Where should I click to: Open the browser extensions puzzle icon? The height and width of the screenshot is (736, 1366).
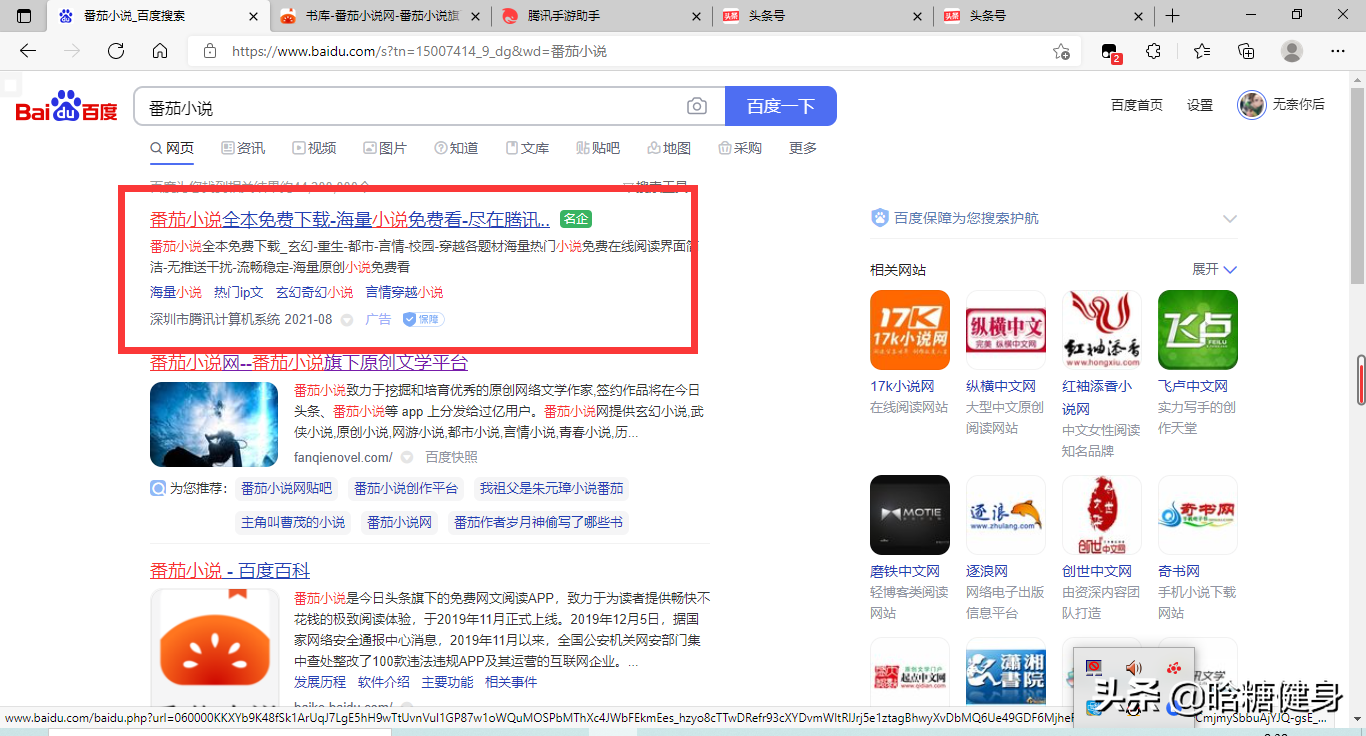1153,51
